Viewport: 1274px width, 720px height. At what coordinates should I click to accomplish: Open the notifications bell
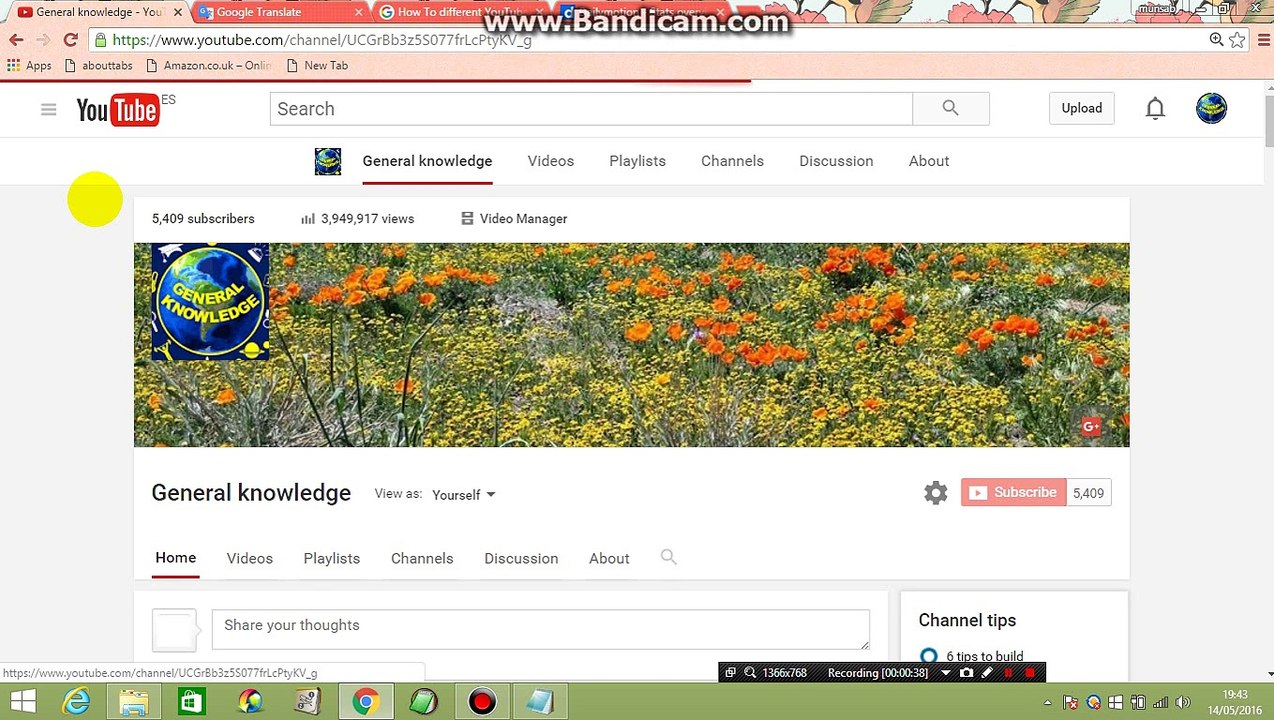tap(1155, 109)
